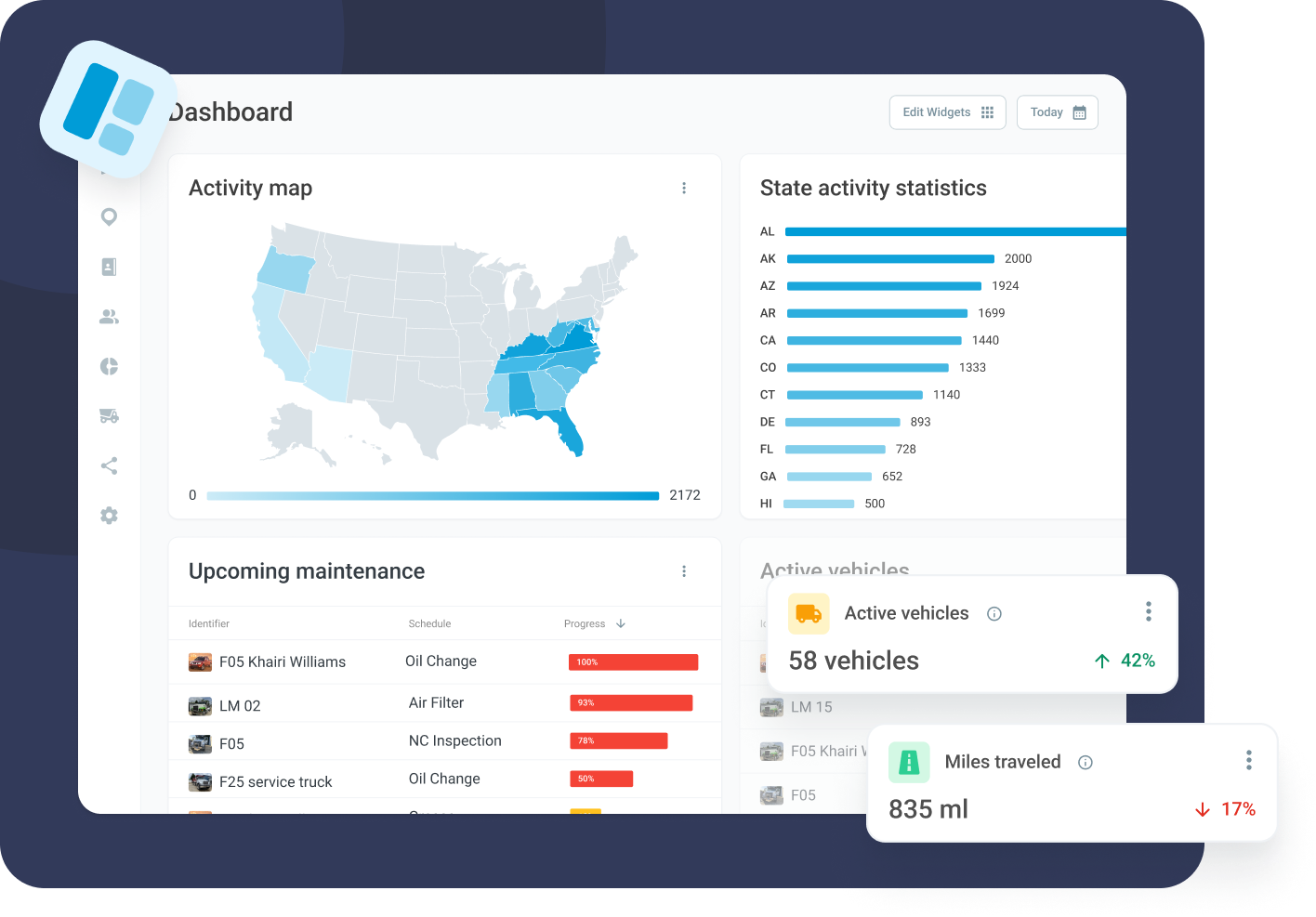Click LM 15 in Active vehicles list
This screenshot has width=1316, height=917.
coord(811,707)
